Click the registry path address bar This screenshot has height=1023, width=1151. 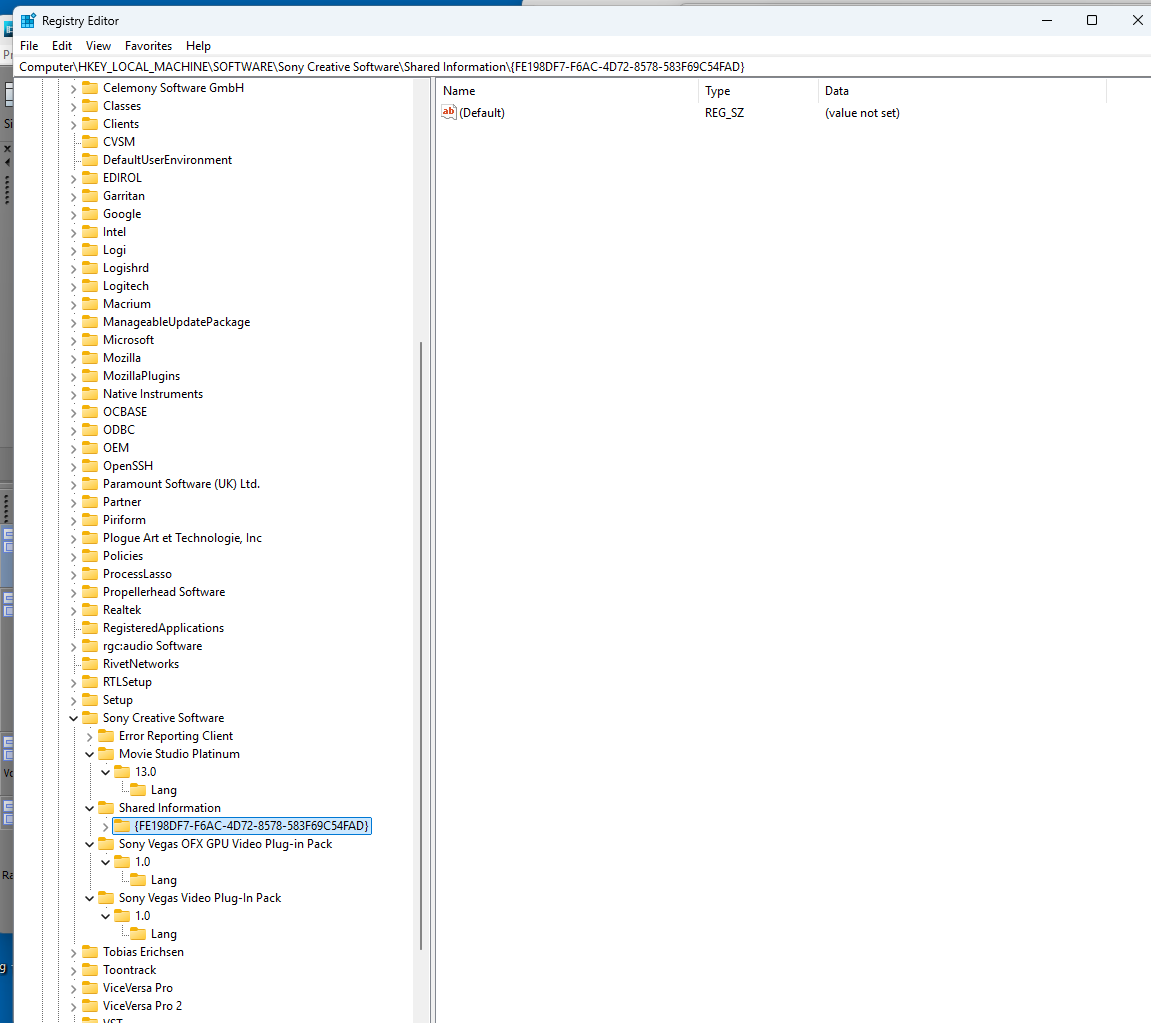(x=582, y=67)
